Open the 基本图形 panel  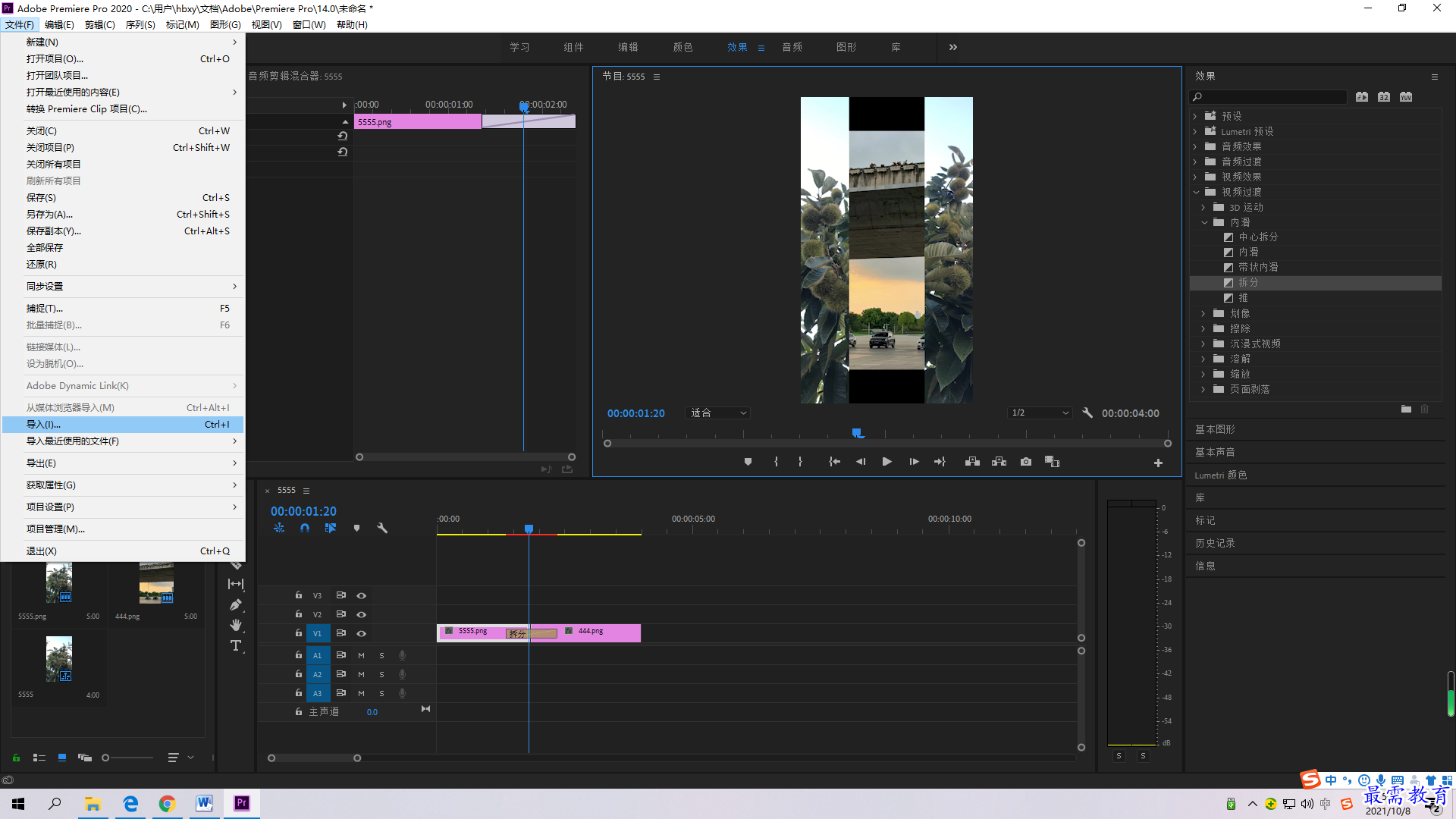(x=1215, y=429)
